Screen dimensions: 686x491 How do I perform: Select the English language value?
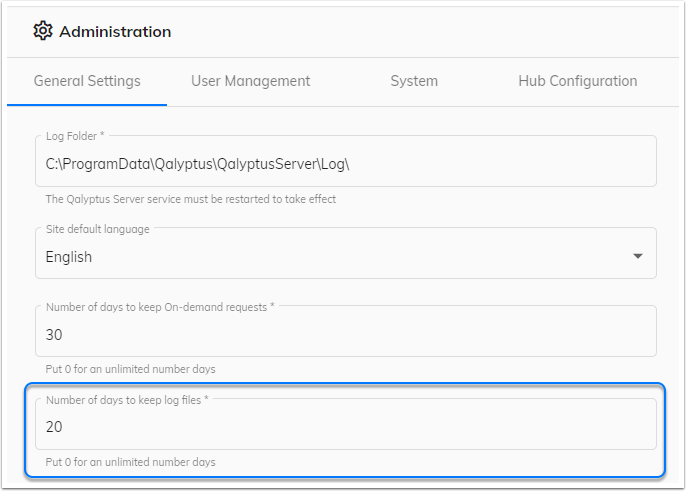pos(69,257)
